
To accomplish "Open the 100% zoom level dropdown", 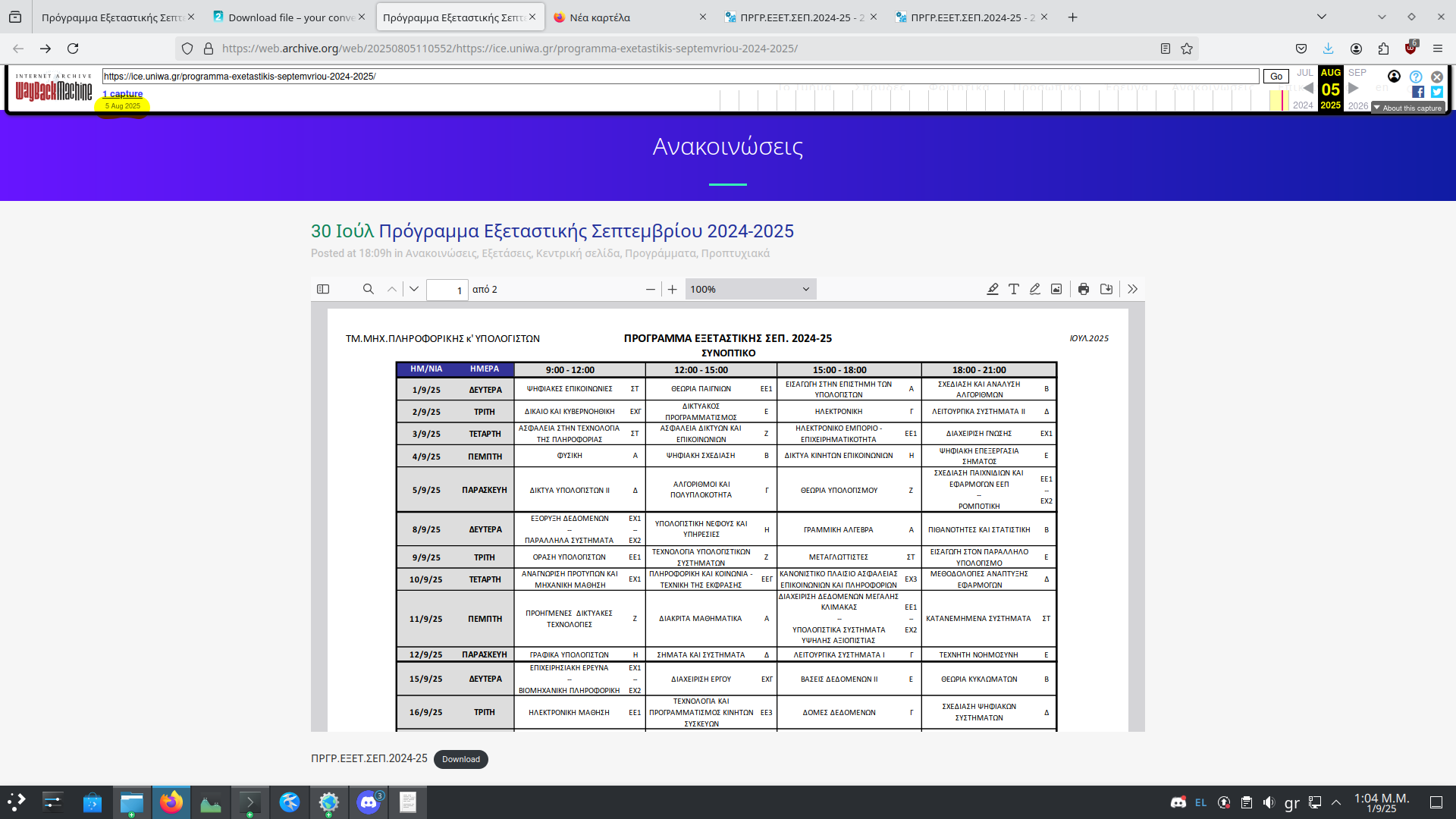I will (x=750, y=289).
